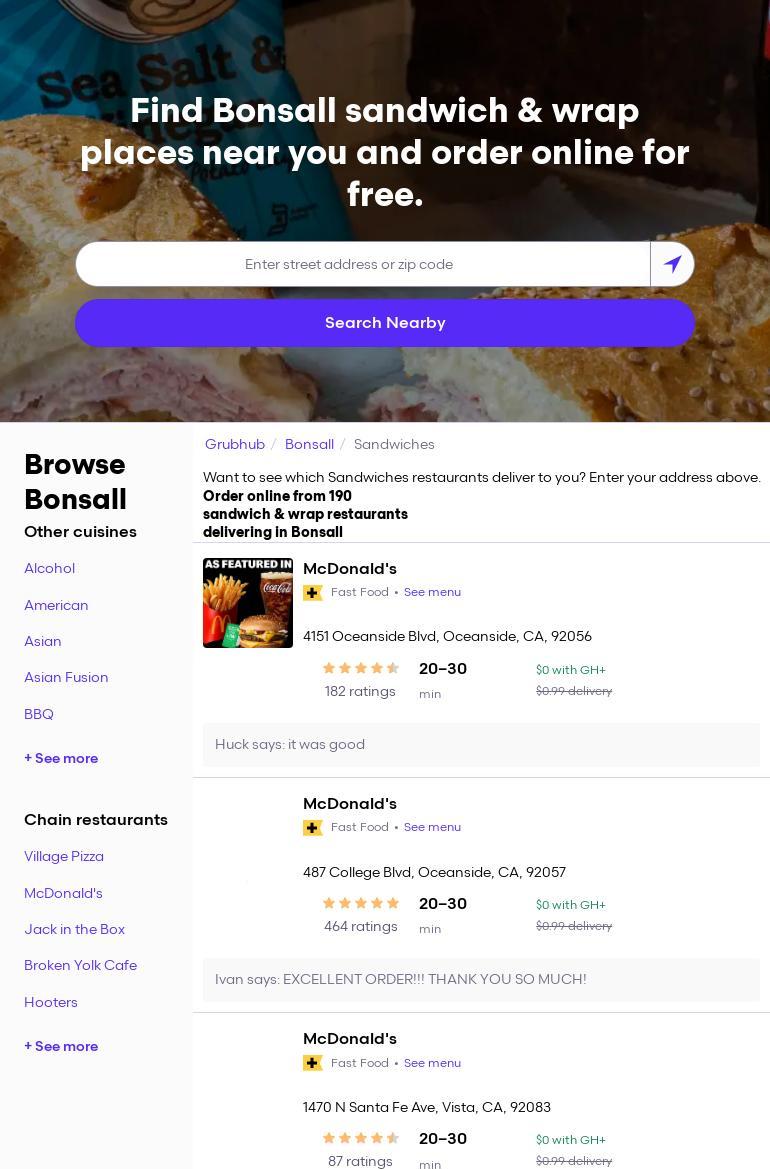
Task: Select Asian Fusion cuisine link
Action: pyautogui.click(x=66, y=677)
